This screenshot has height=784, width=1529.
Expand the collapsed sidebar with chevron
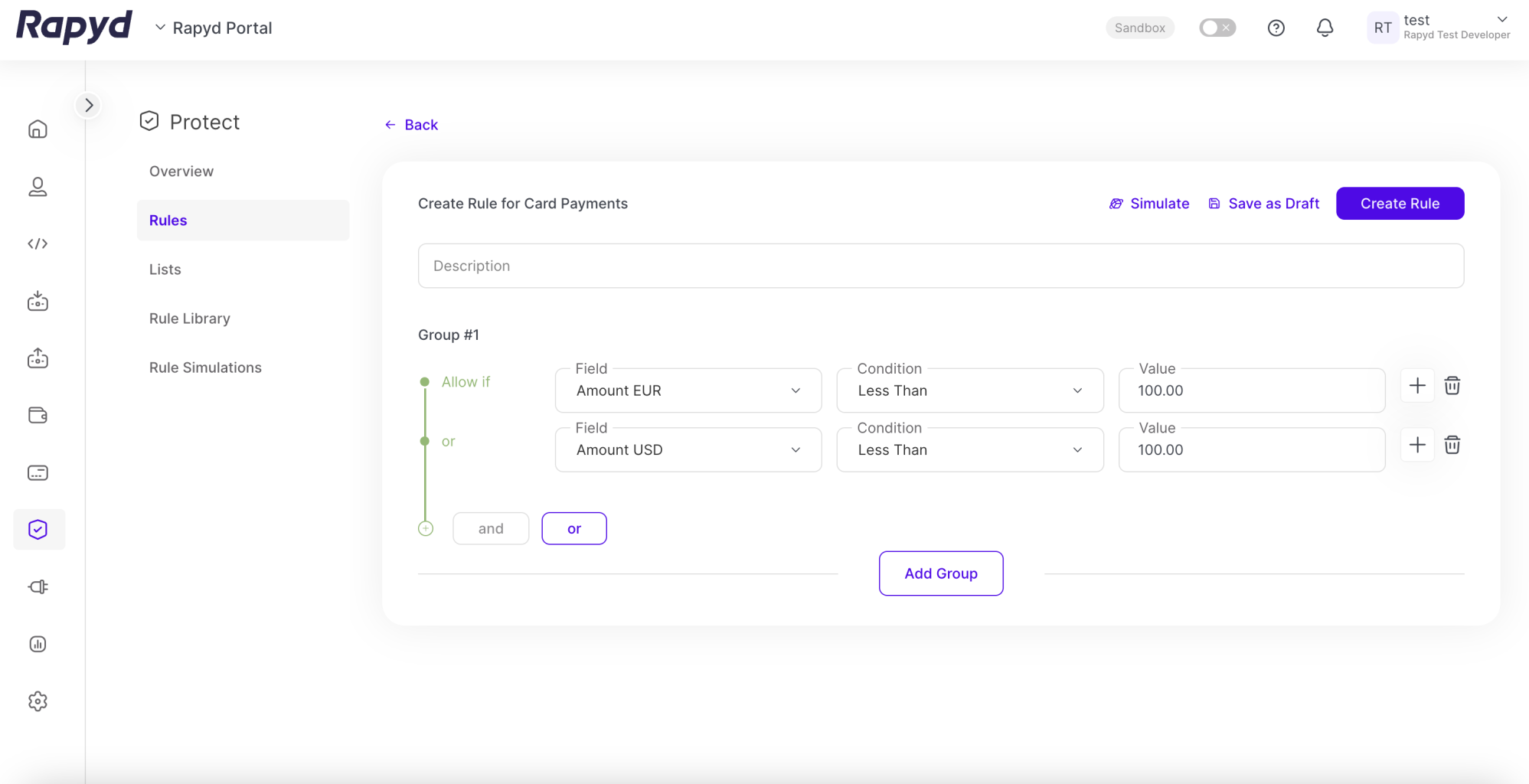click(89, 105)
